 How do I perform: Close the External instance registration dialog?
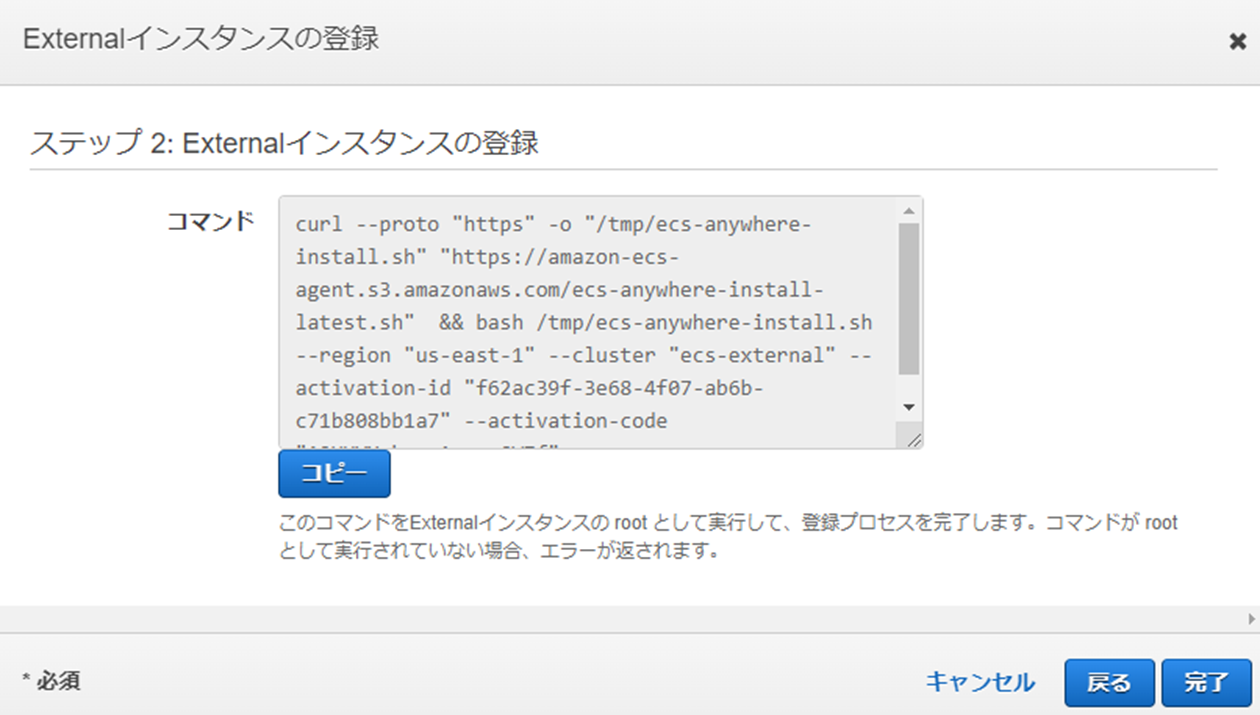pyautogui.click(x=1237, y=41)
